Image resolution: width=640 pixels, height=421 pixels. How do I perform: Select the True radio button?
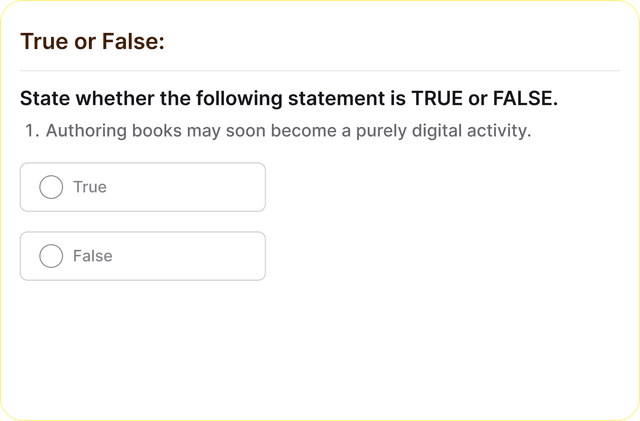tap(51, 187)
